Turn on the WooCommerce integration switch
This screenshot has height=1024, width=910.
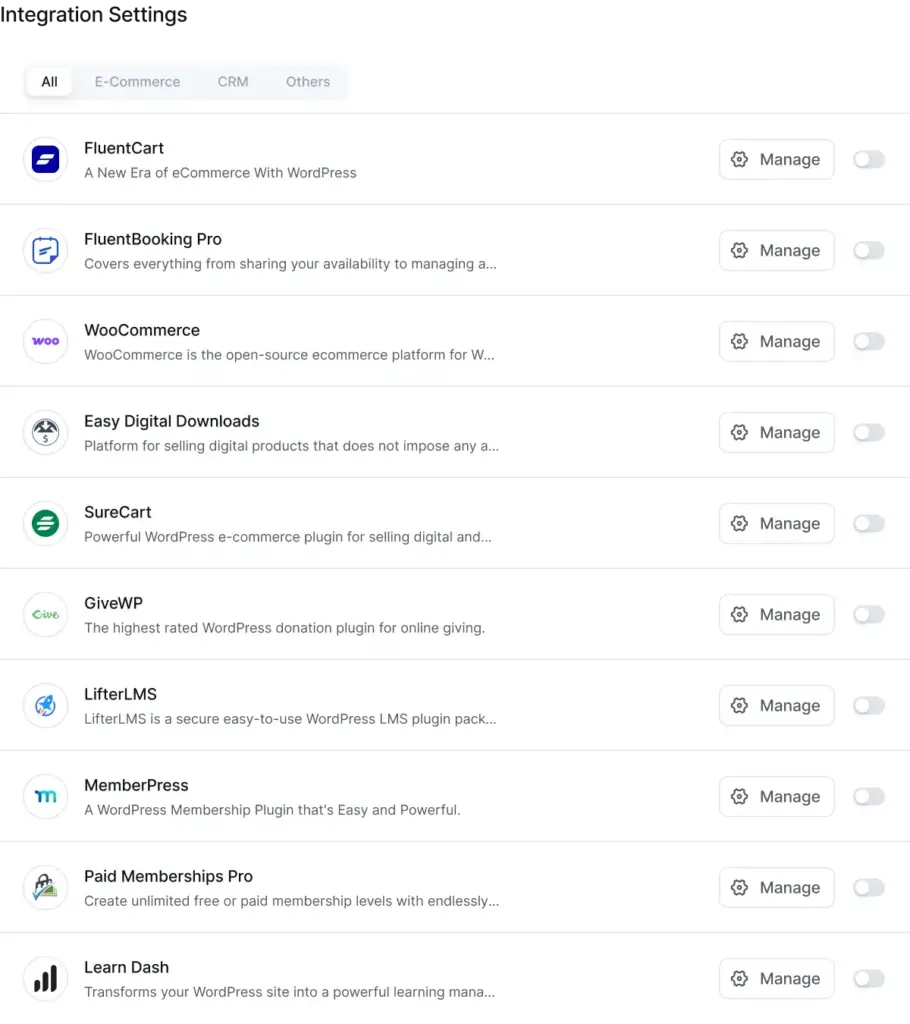pos(869,341)
